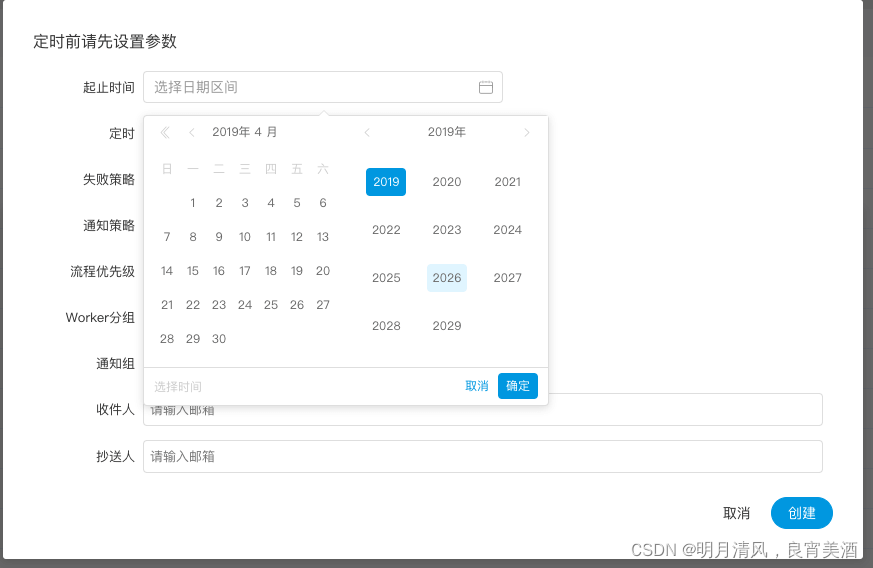Pick April 19 in the calendar
873x568 pixels.
tap(297, 271)
